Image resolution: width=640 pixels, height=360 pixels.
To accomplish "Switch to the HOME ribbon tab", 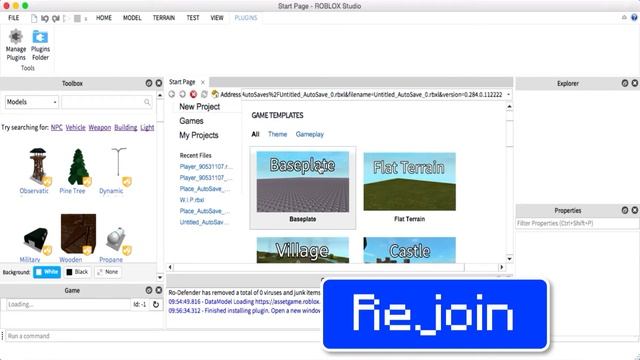I will pos(104,18).
